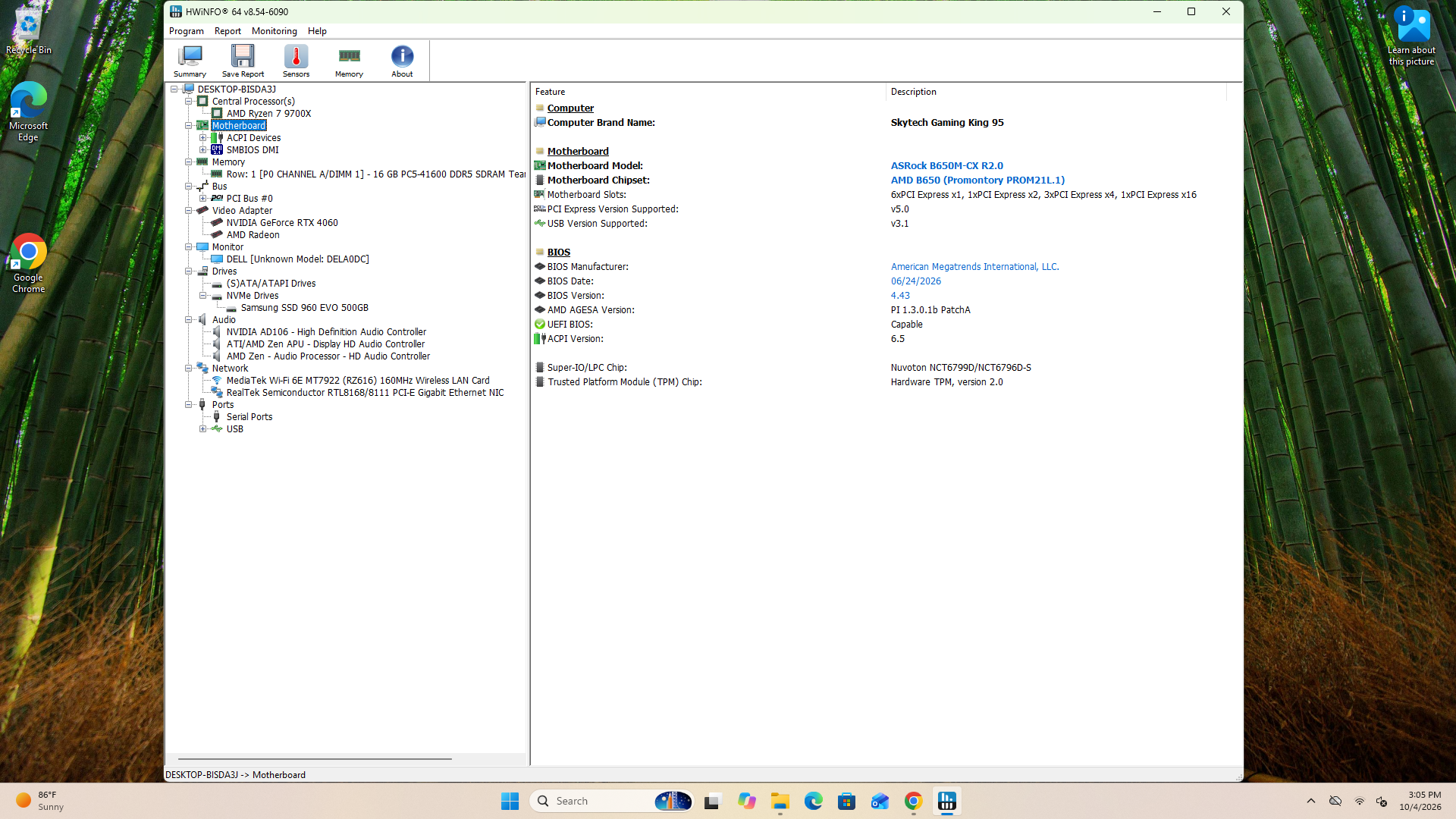Show hidden tray icons chevron
This screenshot has width=1456, height=819.
point(1310,801)
